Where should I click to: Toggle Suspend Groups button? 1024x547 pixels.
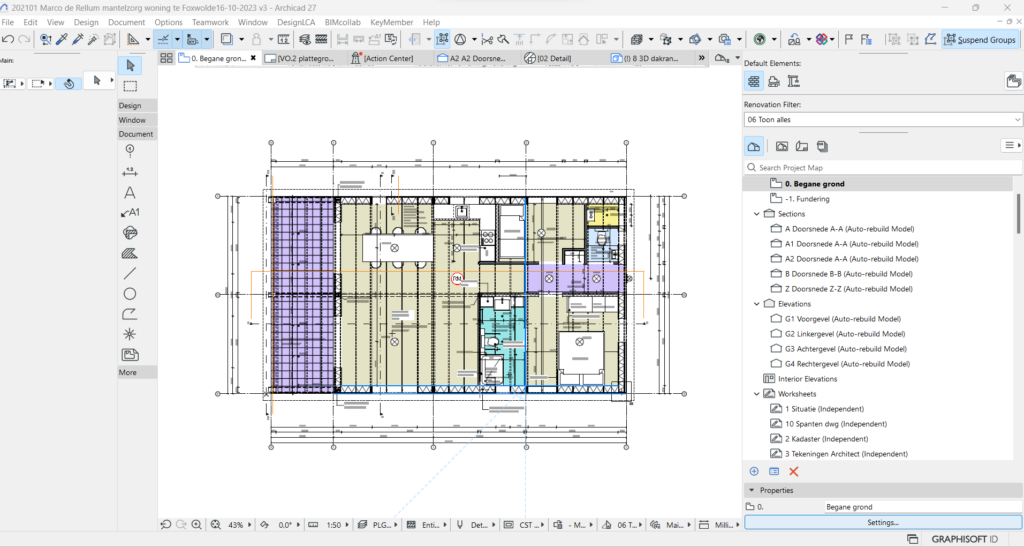[980, 40]
